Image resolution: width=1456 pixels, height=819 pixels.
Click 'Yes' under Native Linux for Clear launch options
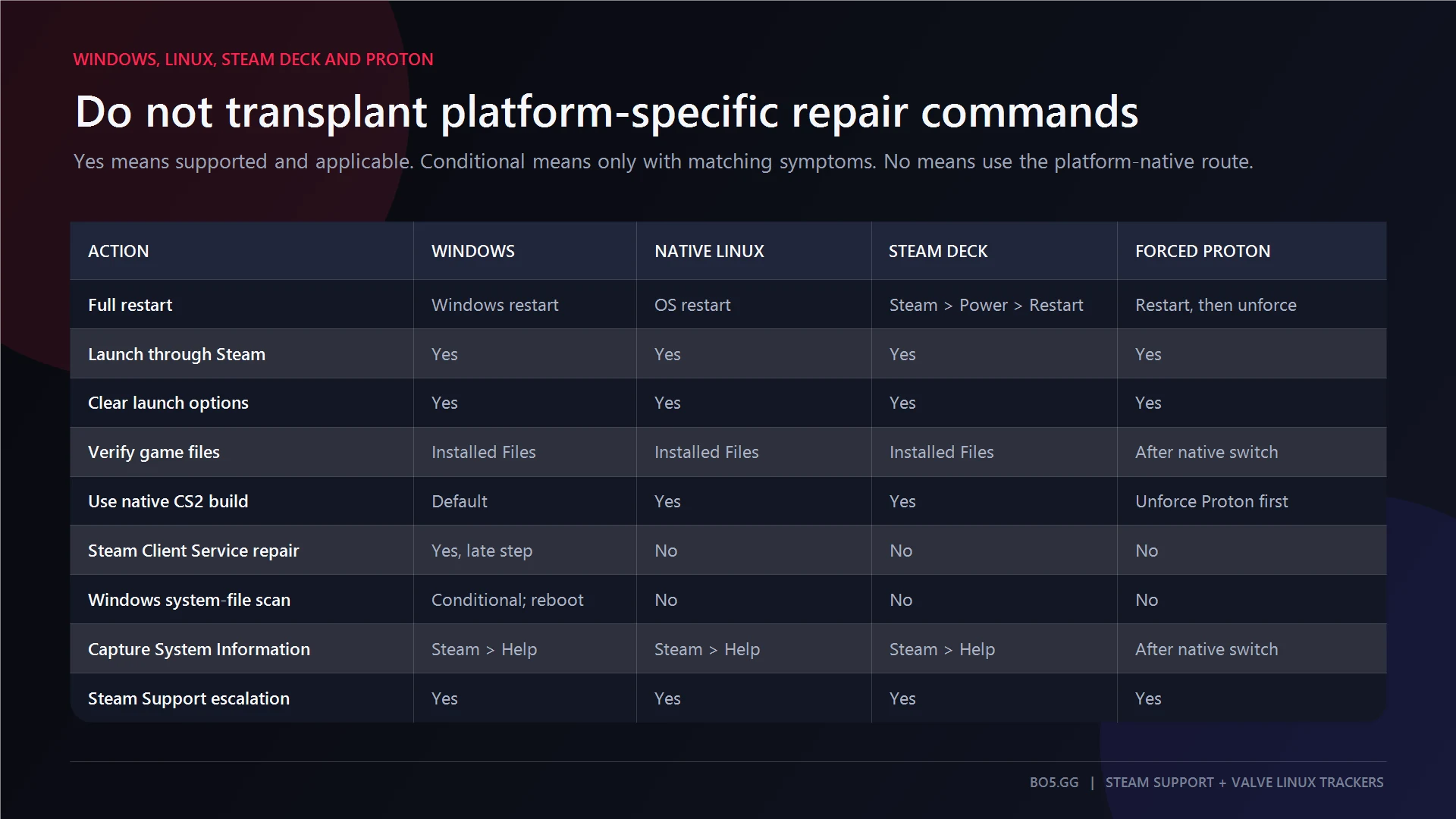[x=667, y=403]
